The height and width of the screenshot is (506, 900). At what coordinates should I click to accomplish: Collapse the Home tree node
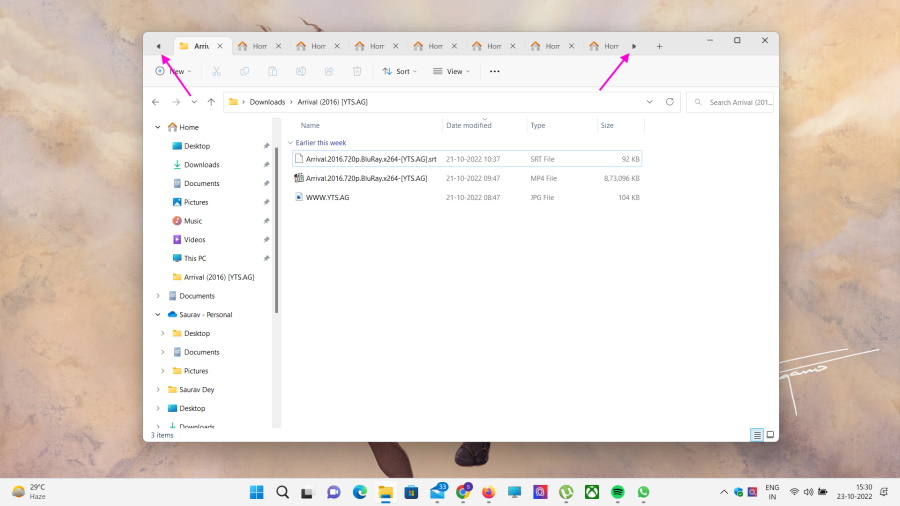tap(158, 127)
